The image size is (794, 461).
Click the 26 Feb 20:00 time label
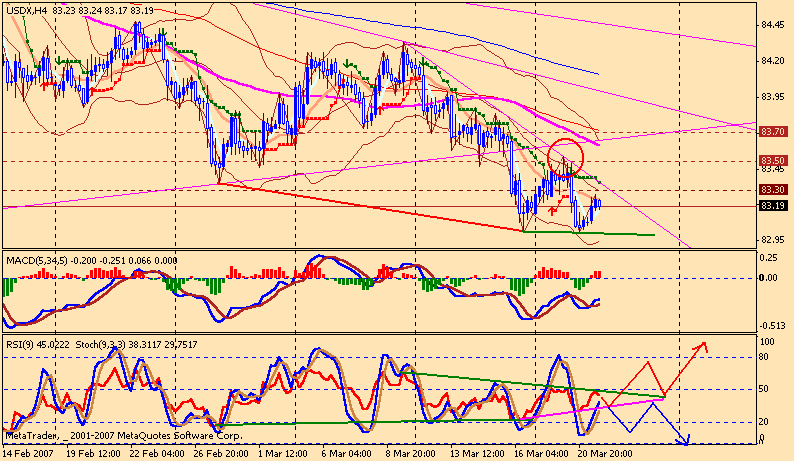point(221,453)
